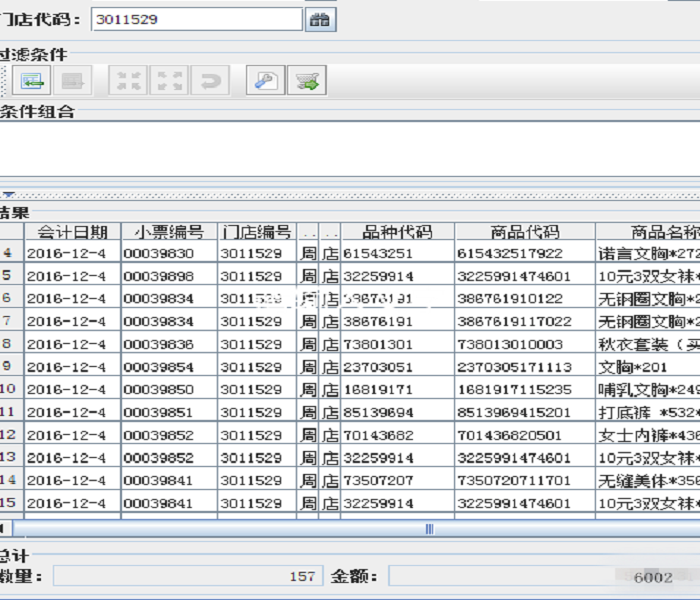
Task: Click the greyed-out delete condition icon
Action: 74,81
